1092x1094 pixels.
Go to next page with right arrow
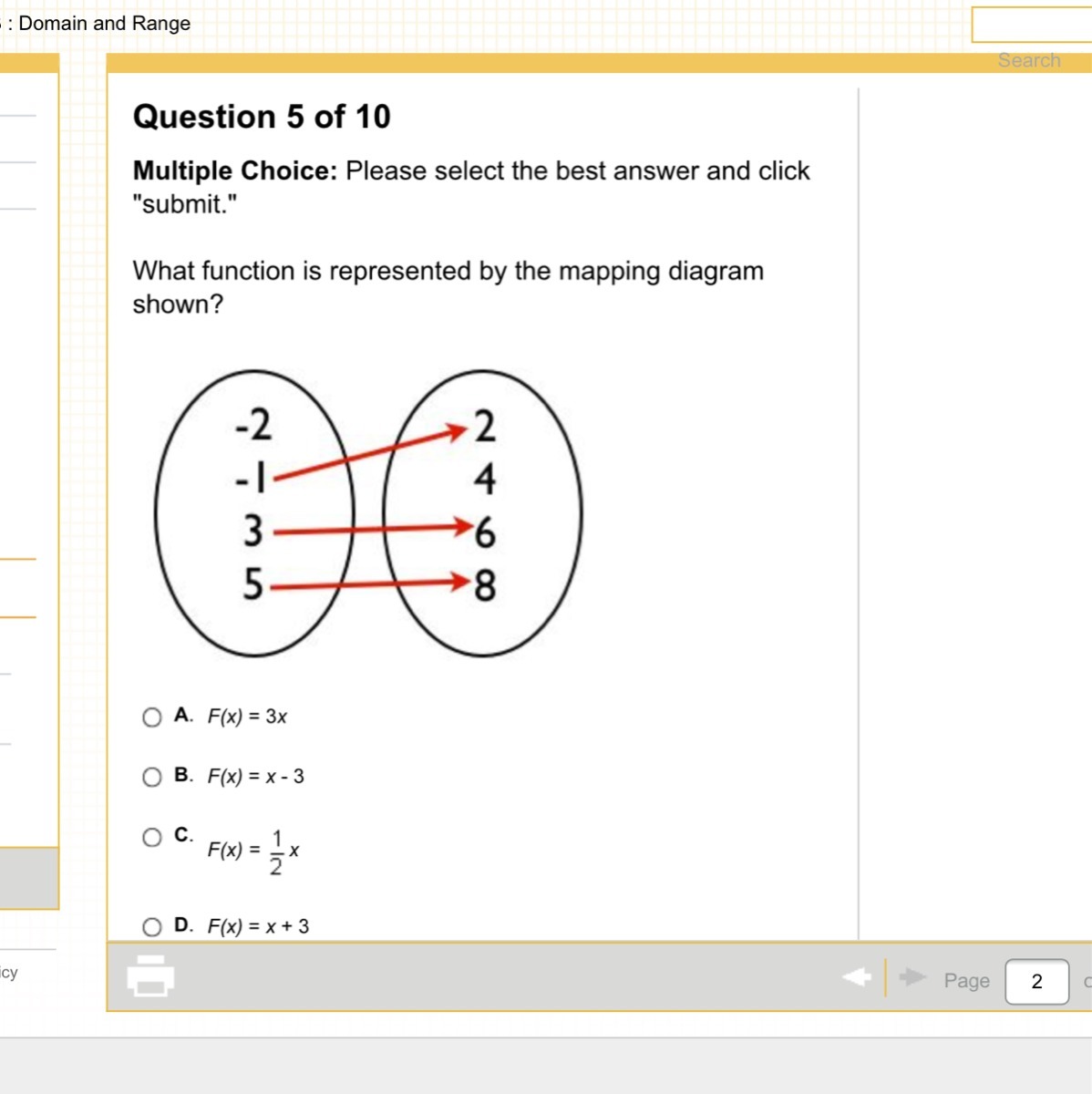(x=912, y=977)
